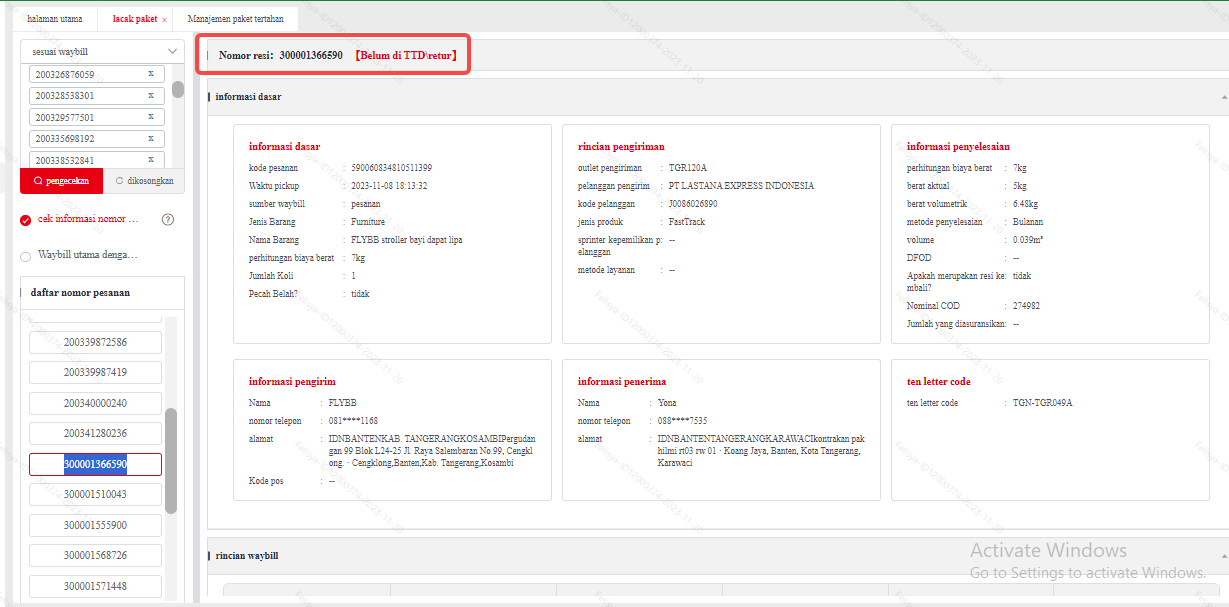The height and width of the screenshot is (607, 1229).
Task: Click Waktu pickup value 2023-11-08 18:13:32
Action: (x=390, y=186)
